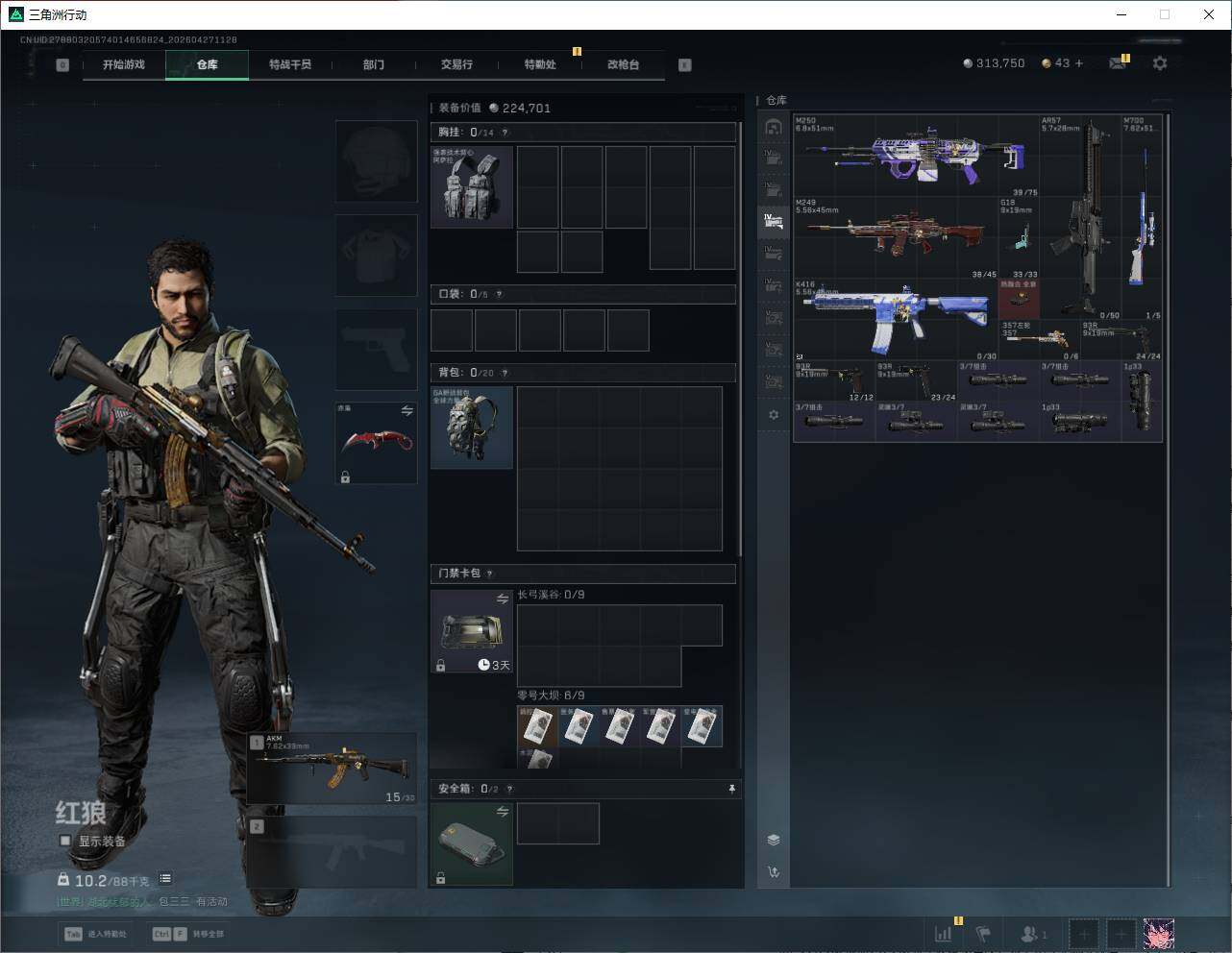
Task: Select the 93R pistol showing 23/24
Action: (x=916, y=381)
